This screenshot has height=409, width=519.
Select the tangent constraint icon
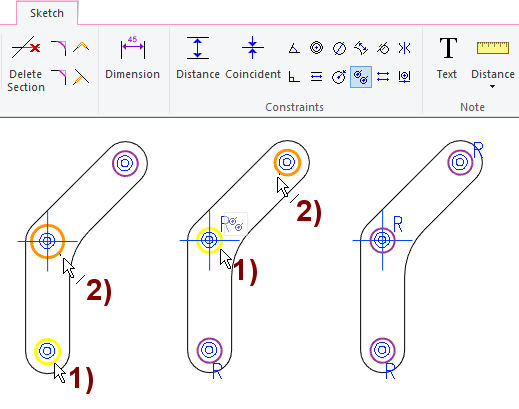point(383,48)
